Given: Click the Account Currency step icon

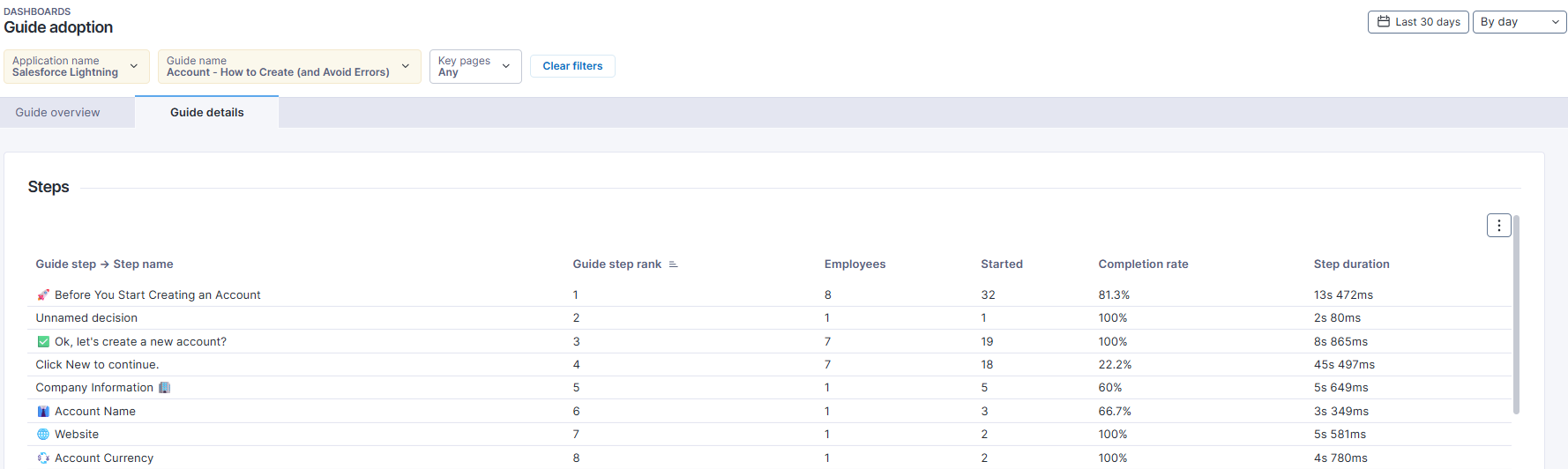Looking at the screenshot, I should 43,458.
